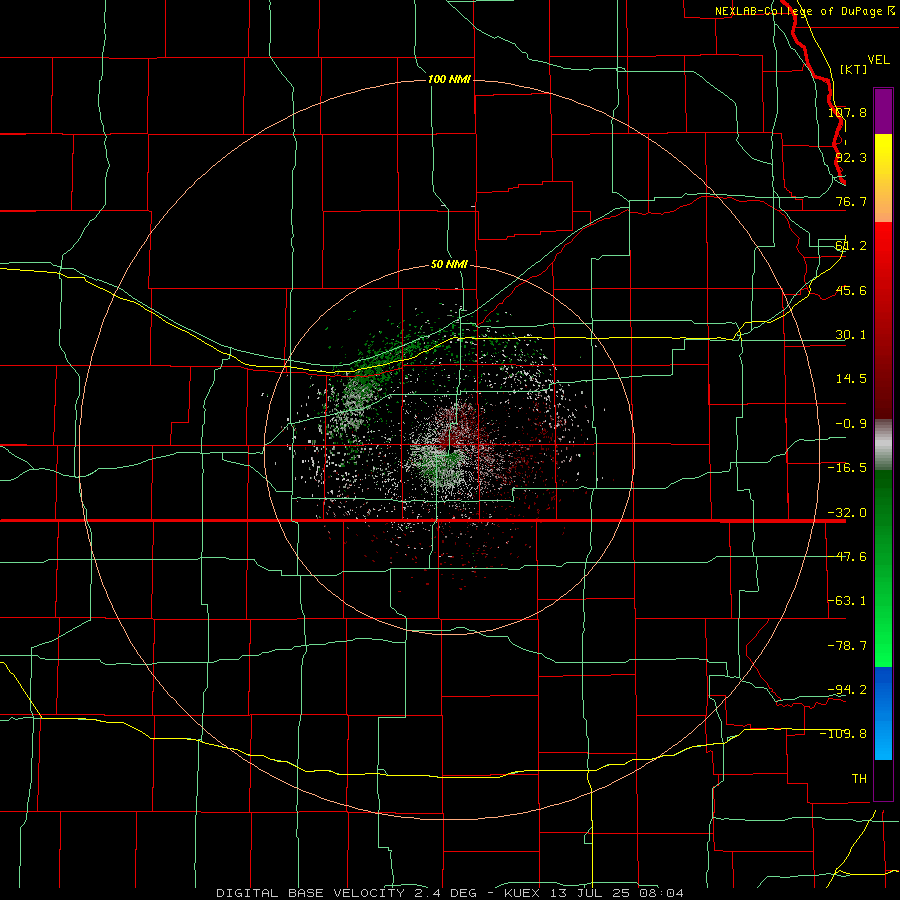Screen dimensions: 900x900
Task: Select the 45.6 scale value
Action: (851, 290)
